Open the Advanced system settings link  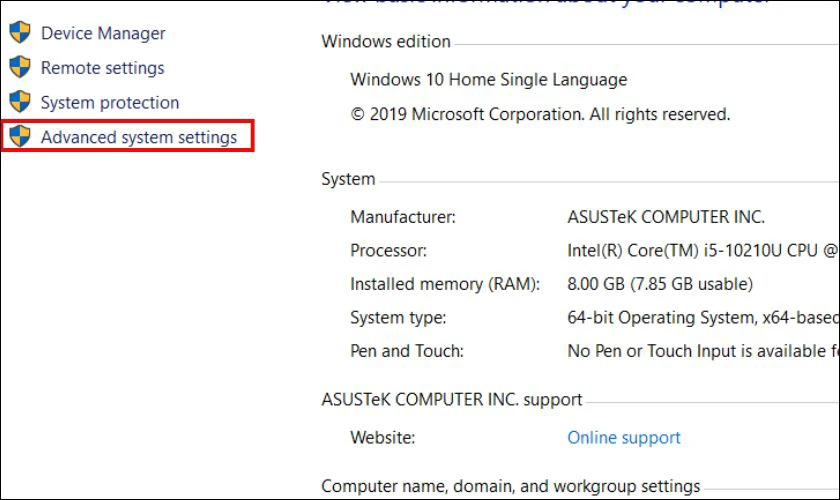[x=139, y=137]
